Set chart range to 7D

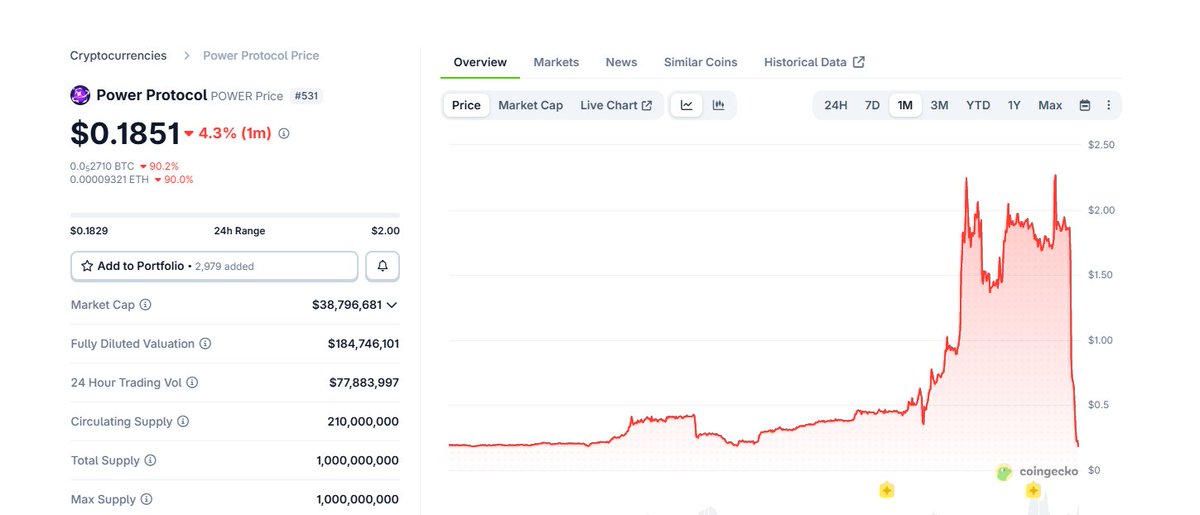pyautogui.click(x=872, y=105)
